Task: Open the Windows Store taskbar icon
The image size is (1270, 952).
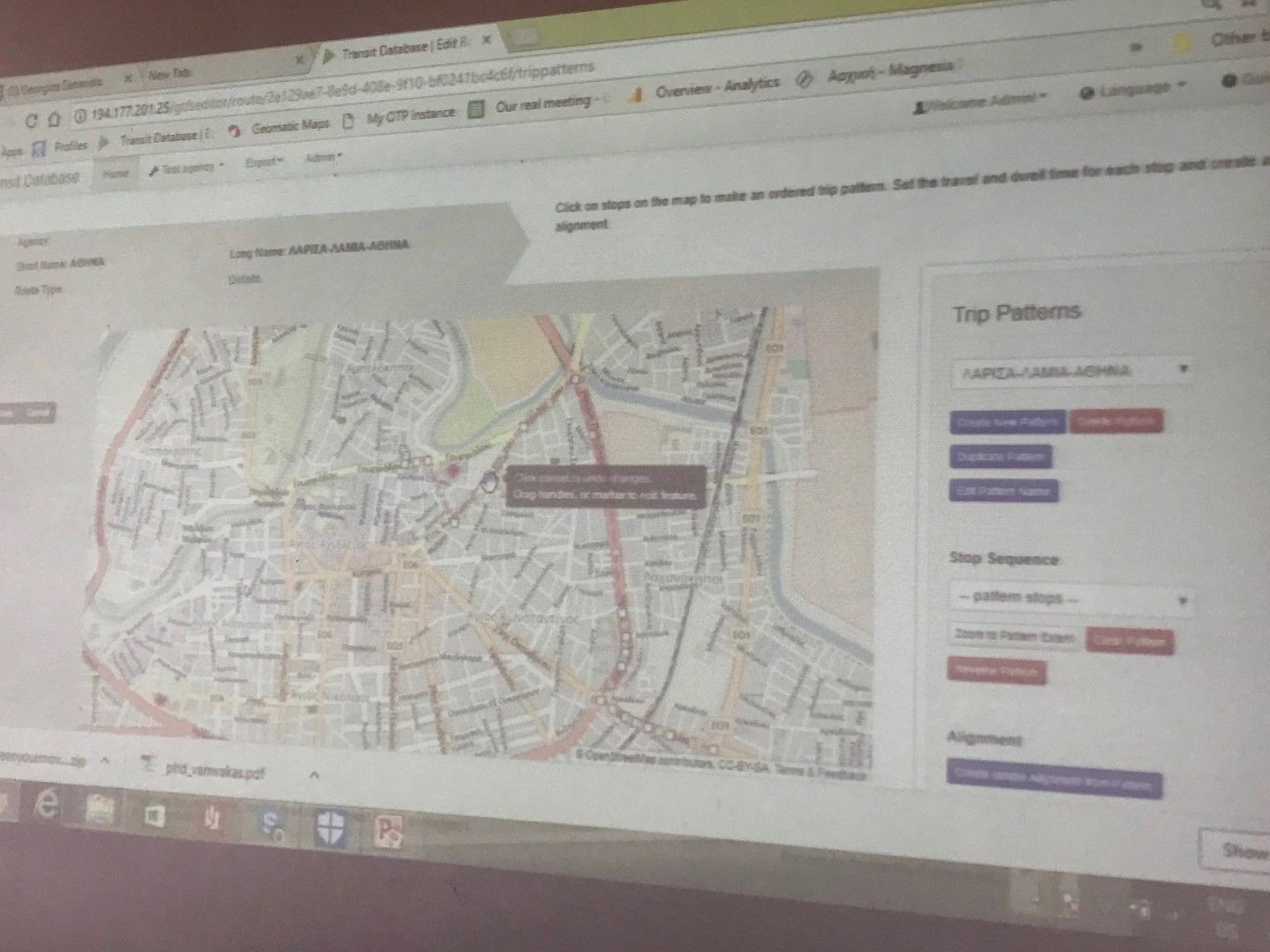Action: pos(156,817)
